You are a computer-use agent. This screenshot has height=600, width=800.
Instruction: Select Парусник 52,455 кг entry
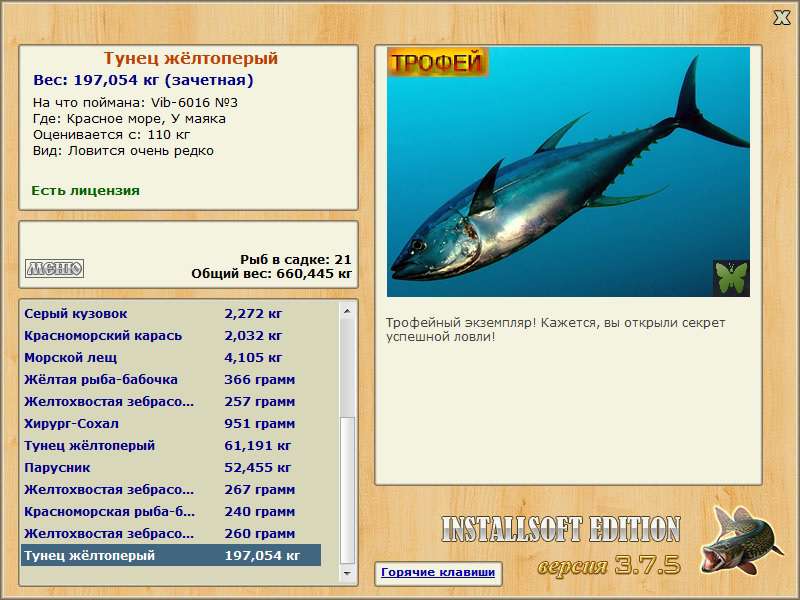click(171, 467)
